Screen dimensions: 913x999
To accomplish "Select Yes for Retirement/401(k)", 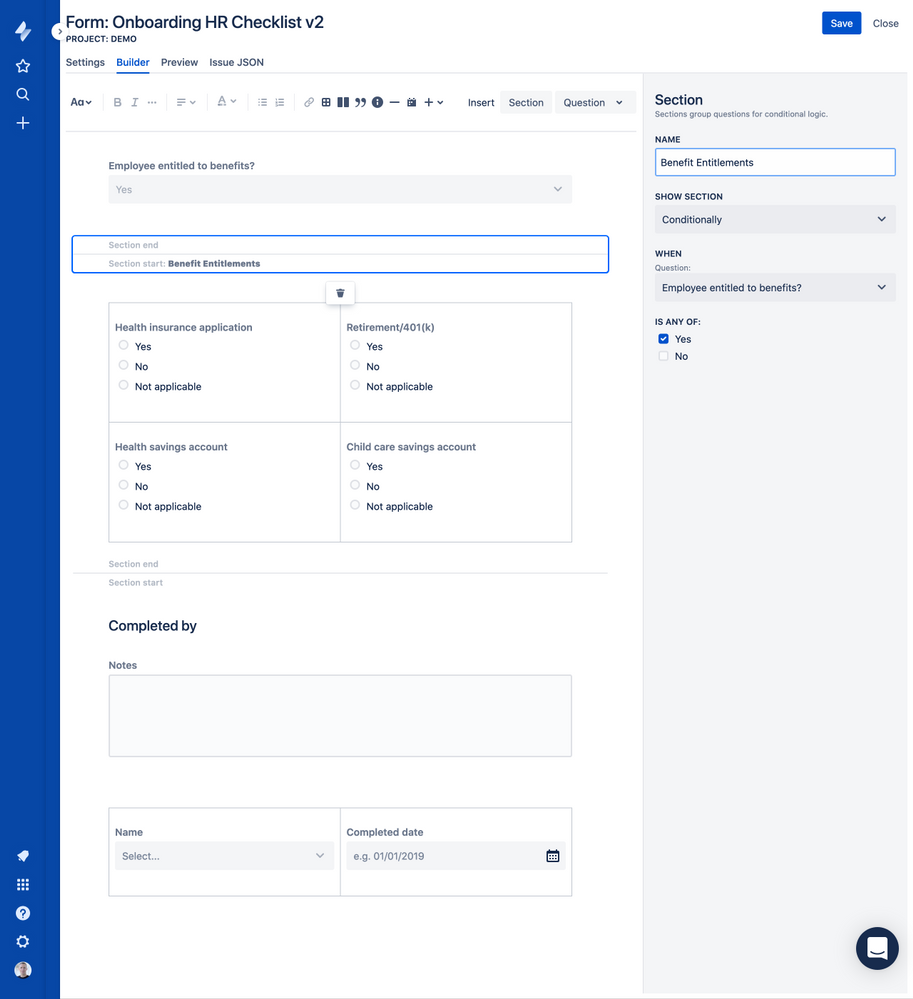I will click(355, 345).
